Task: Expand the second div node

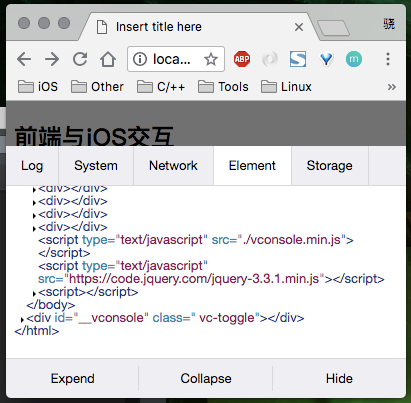Action: (x=34, y=203)
